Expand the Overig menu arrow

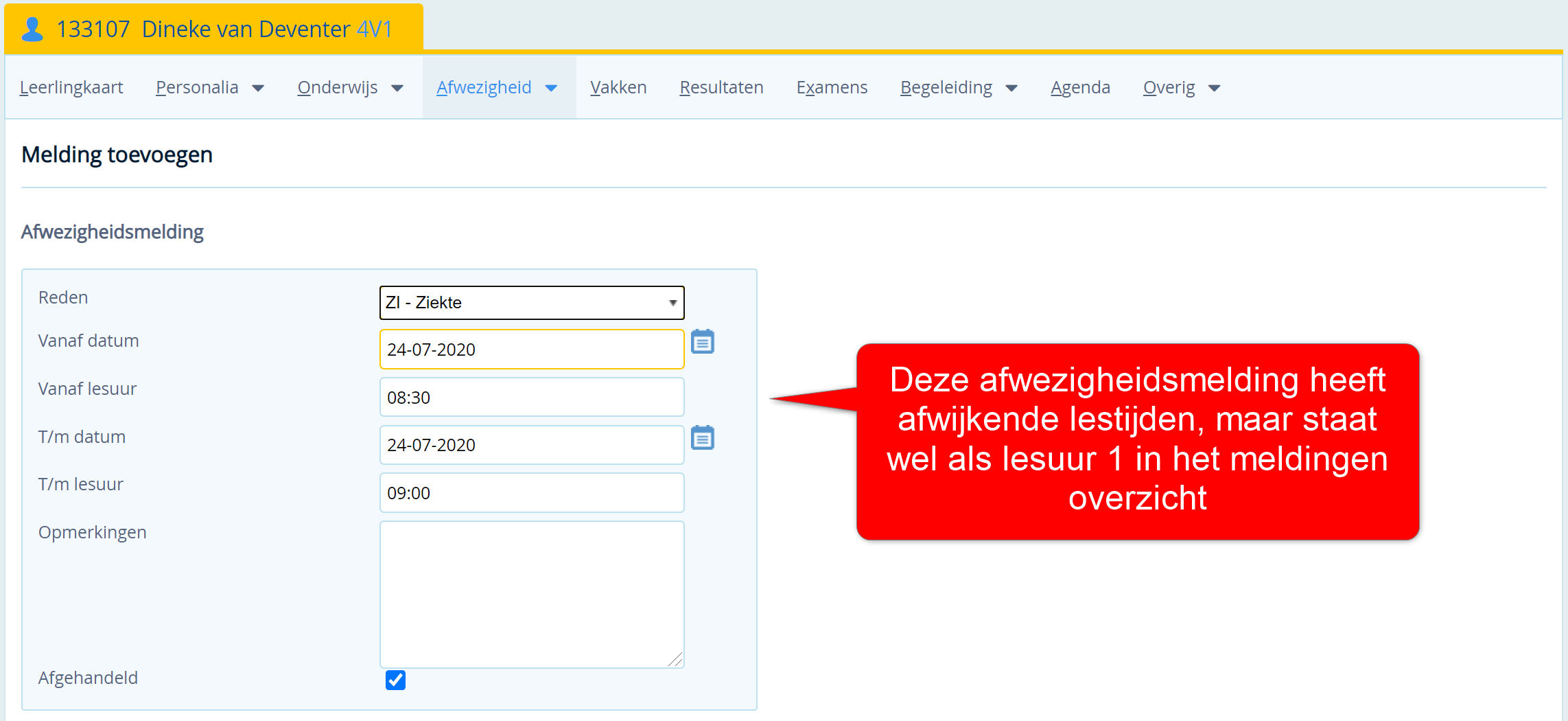tap(1214, 89)
